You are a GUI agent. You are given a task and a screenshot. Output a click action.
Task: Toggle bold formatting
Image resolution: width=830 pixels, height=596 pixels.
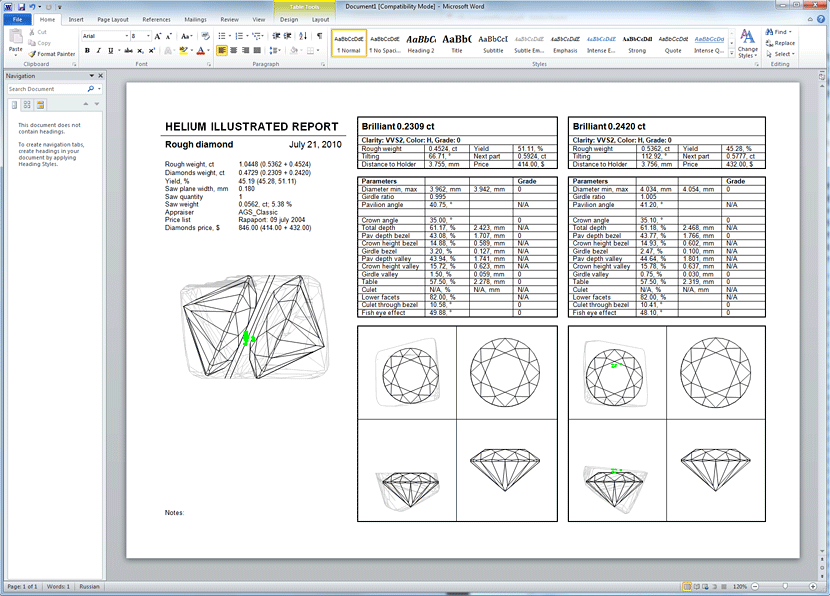point(87,50)
